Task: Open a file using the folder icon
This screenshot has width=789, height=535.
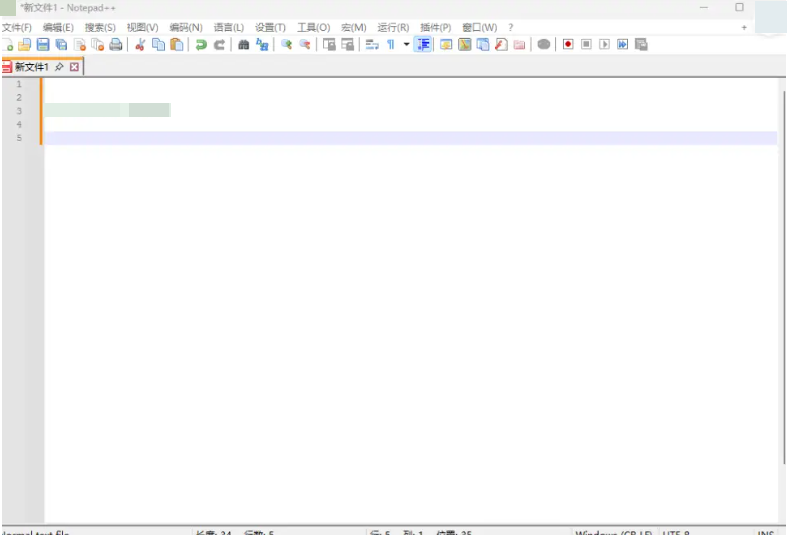Action: (x=25, y=45)
